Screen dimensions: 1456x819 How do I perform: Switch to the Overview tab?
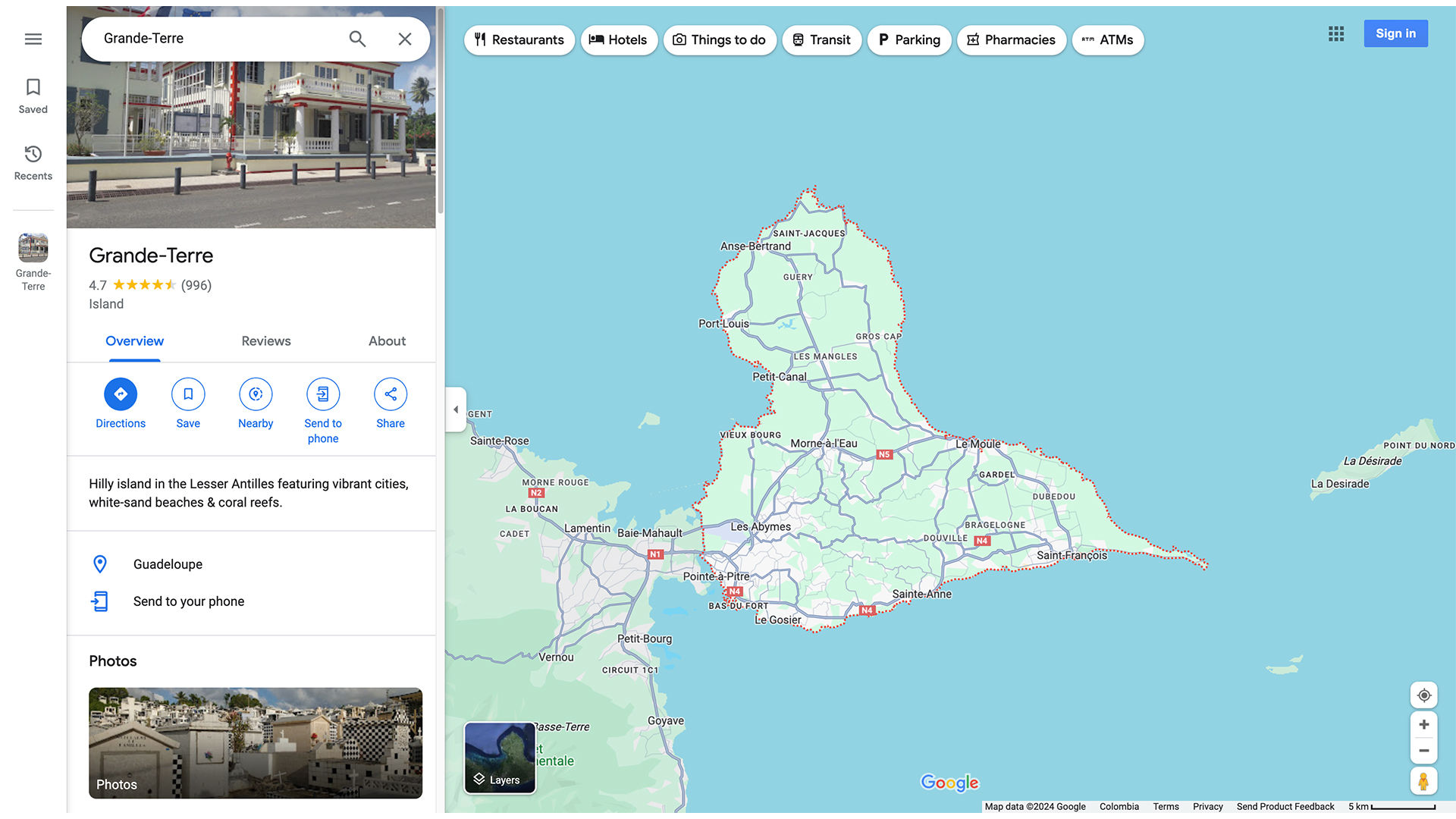pyautogui.click(x=134, y=341)
